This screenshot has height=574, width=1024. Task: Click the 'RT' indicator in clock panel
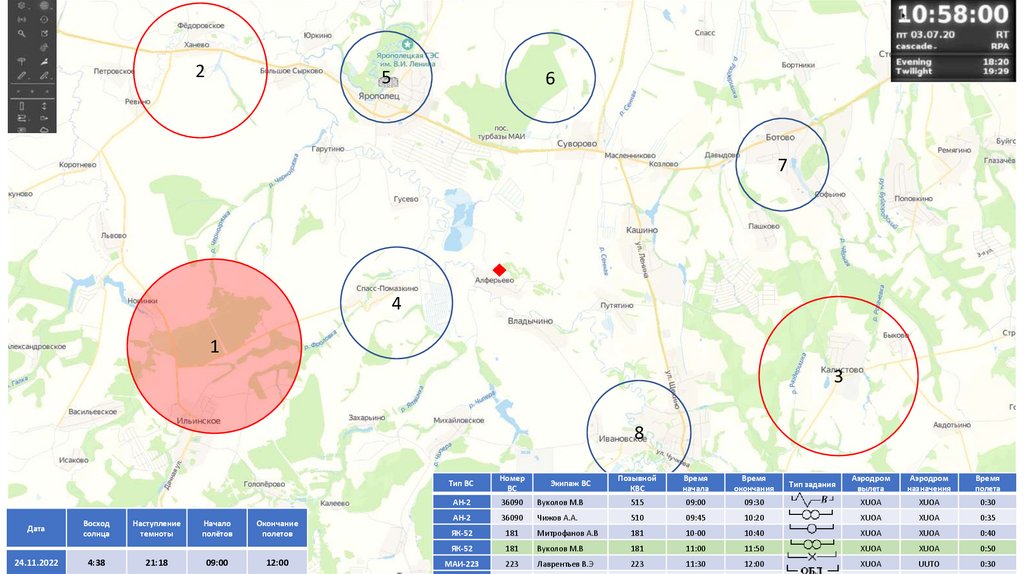point(1002,34)
